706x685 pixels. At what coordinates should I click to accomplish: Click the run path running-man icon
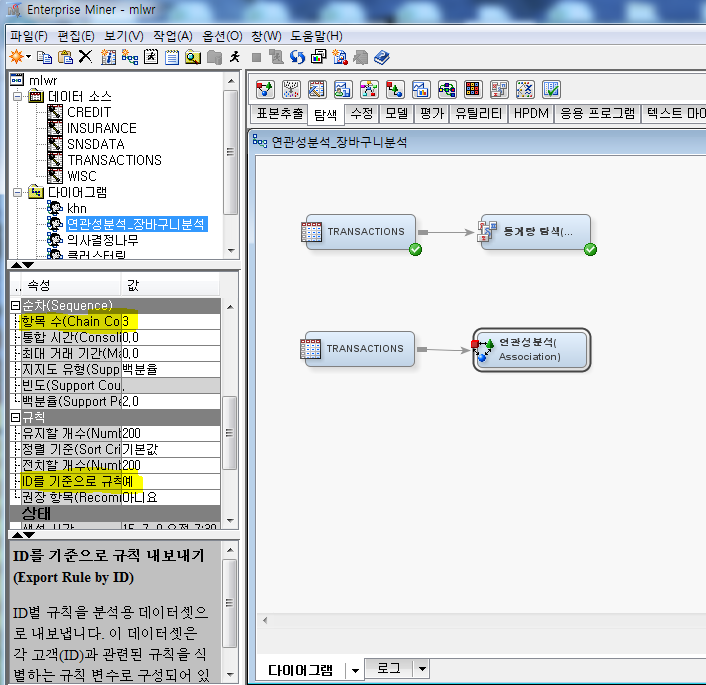pyautogui.click(x=235, y=57)
